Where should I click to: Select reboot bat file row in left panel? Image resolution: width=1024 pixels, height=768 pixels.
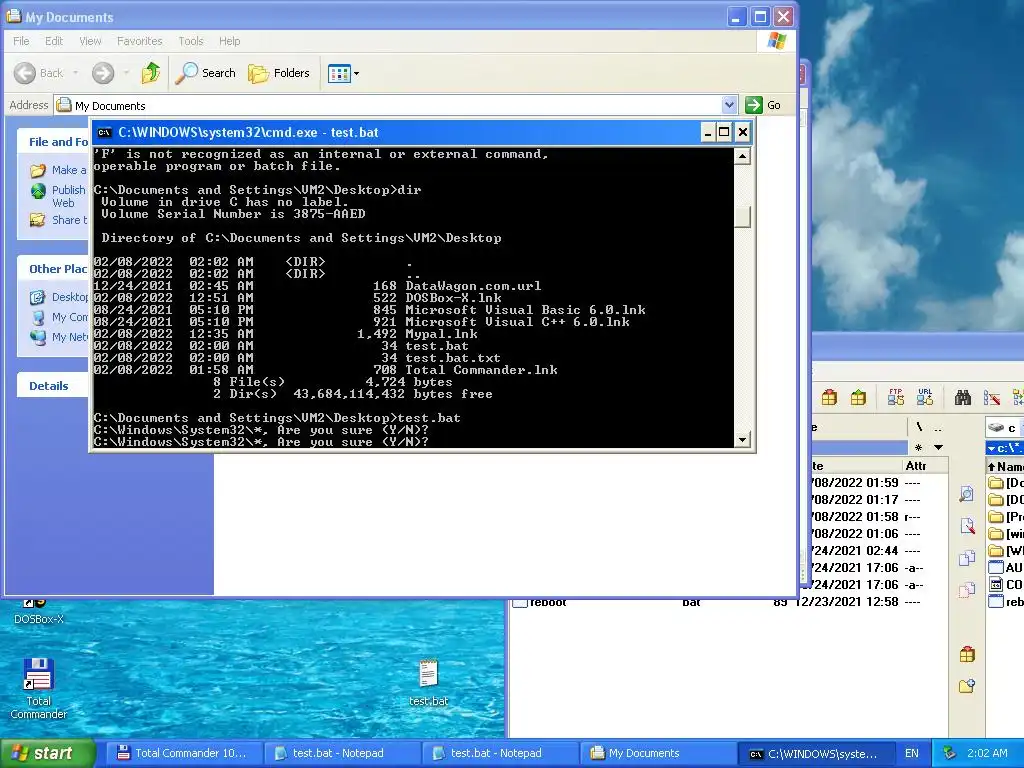coord(728,602)
